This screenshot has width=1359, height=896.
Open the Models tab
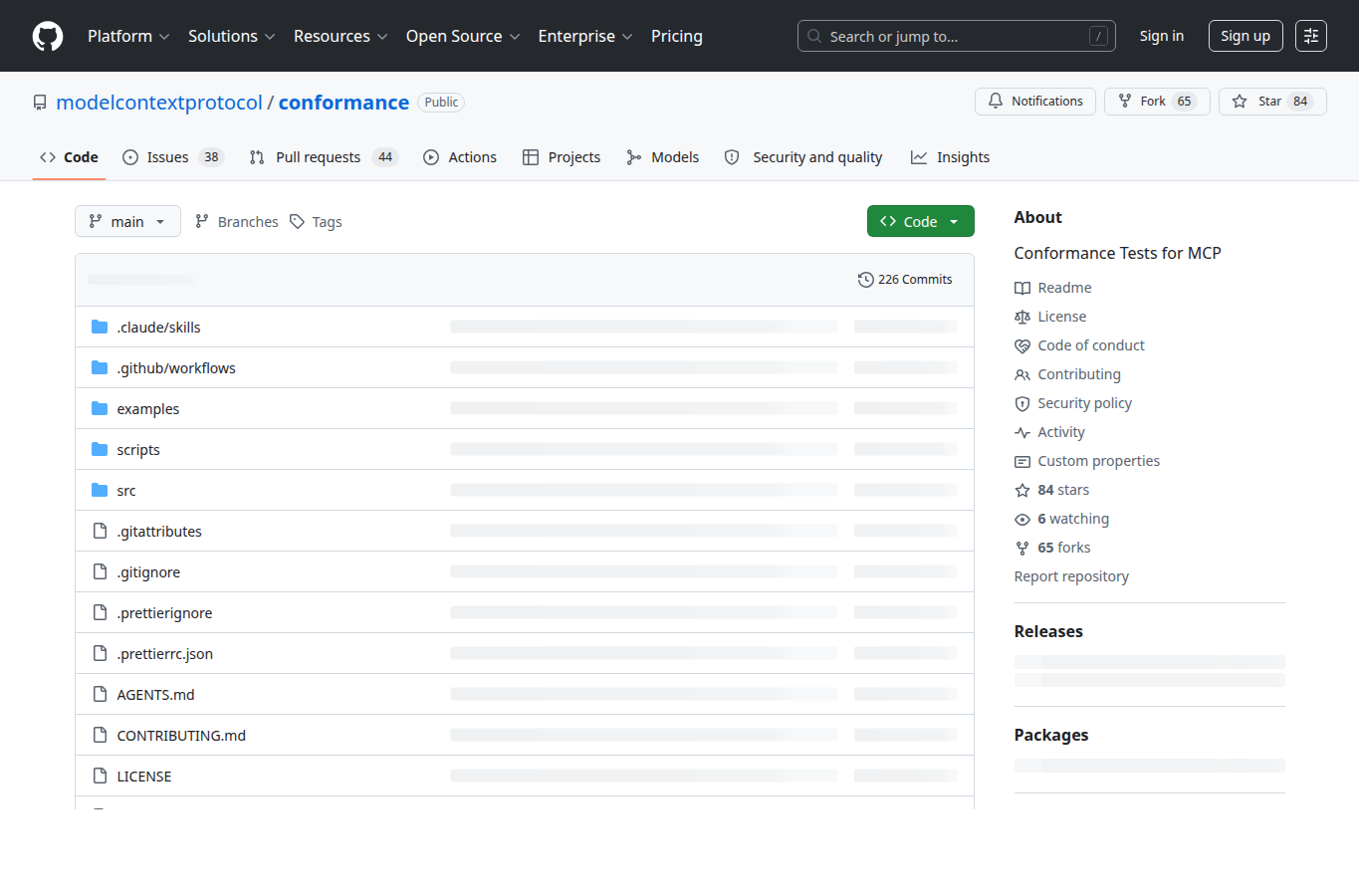click(x=663, y=157)
